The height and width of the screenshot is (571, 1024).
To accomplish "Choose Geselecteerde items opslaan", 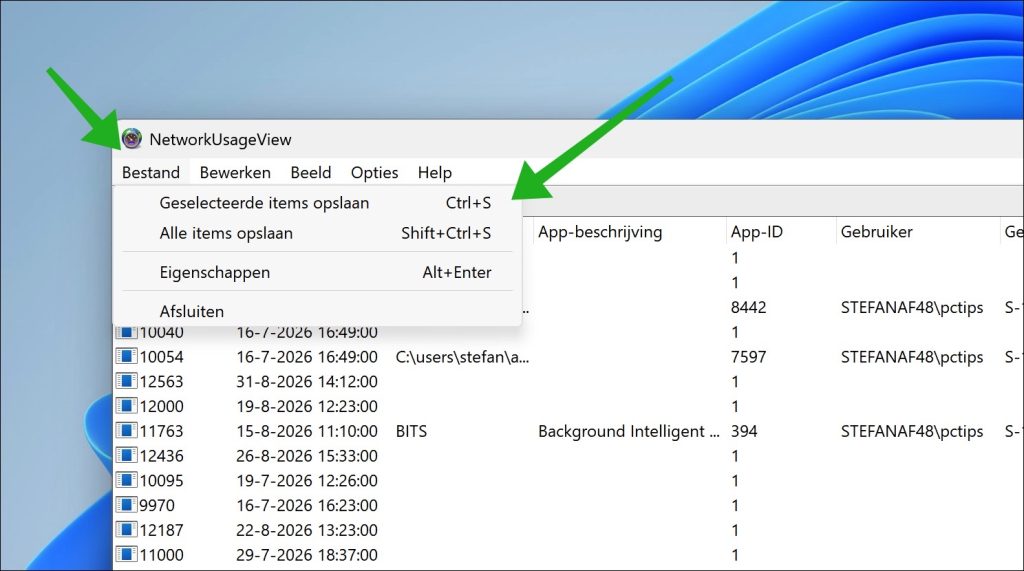I will (x=317, y=203).
